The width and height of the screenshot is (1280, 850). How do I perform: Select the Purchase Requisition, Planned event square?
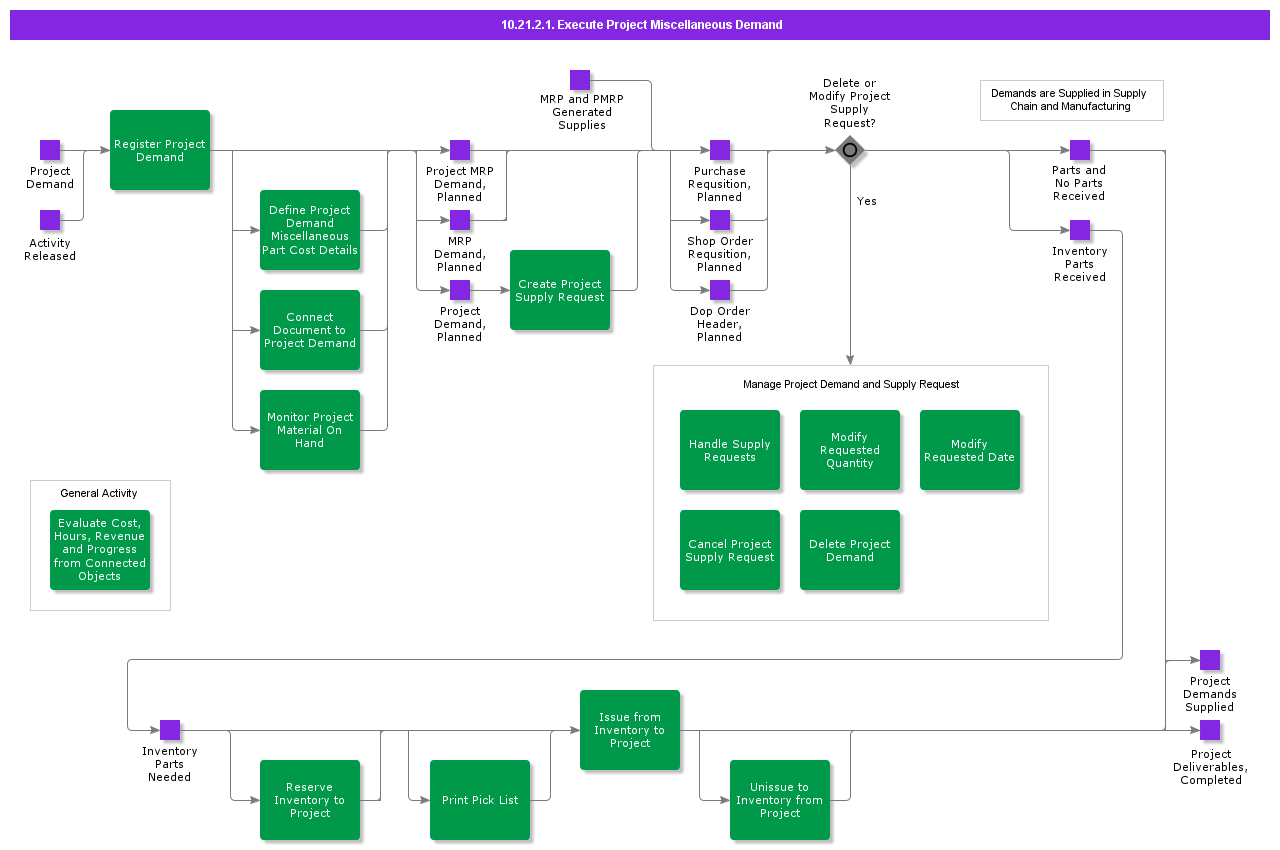point(720,150)
